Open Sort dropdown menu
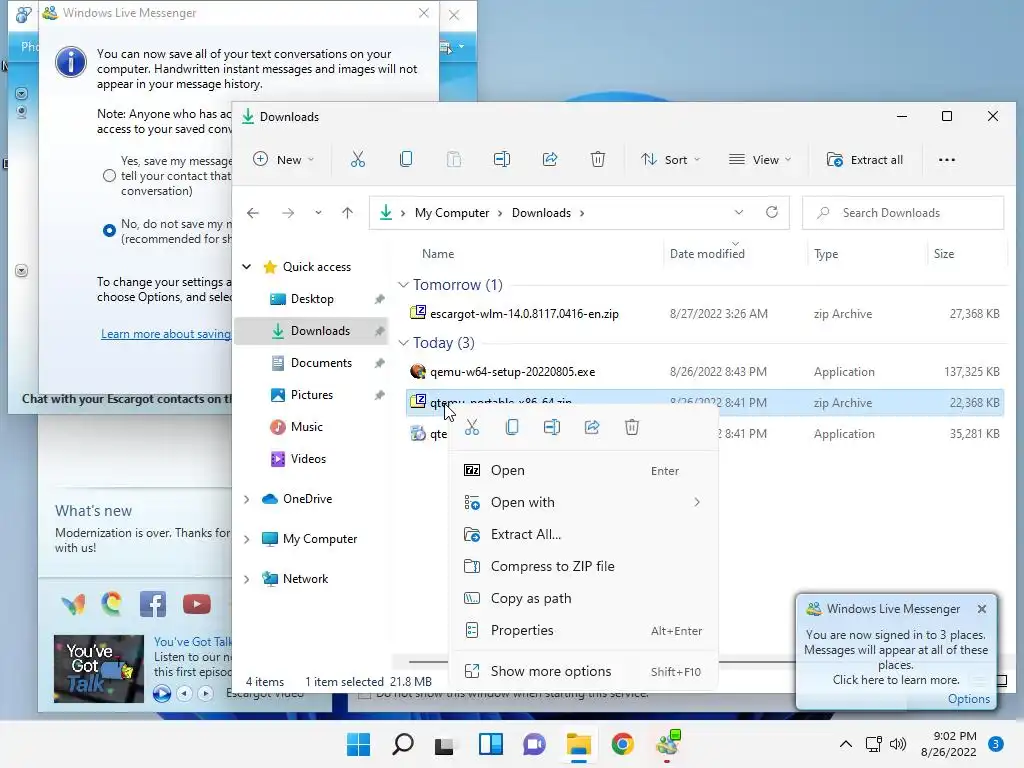 (670, 159)
